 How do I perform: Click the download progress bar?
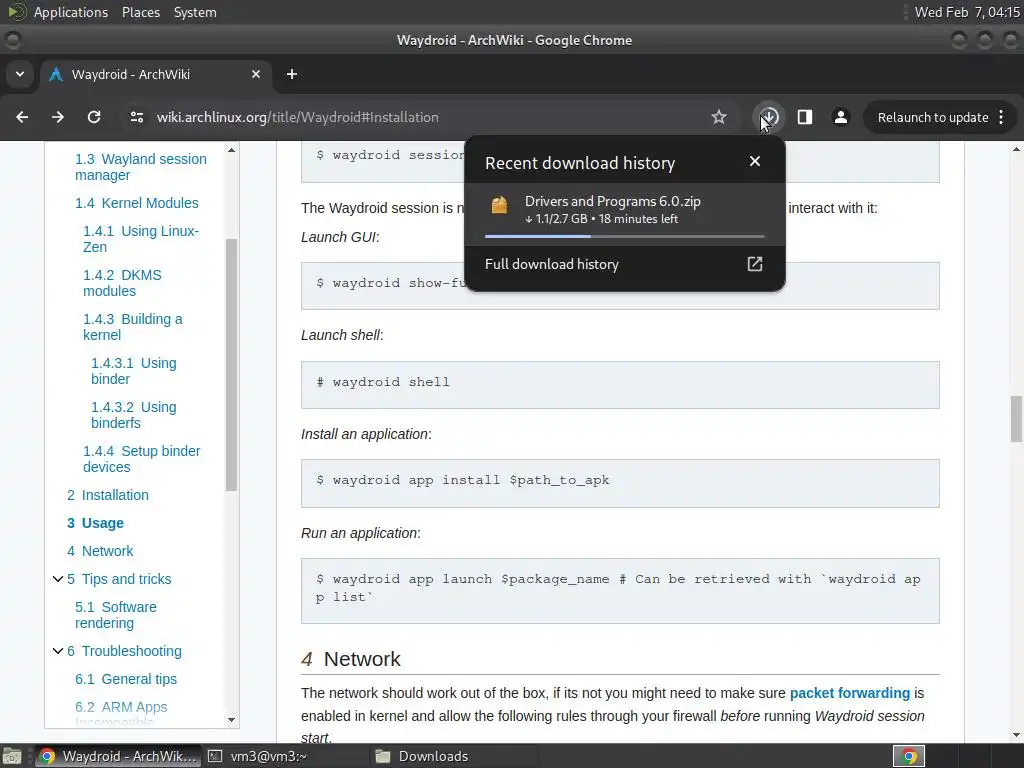tap(624, 236)
